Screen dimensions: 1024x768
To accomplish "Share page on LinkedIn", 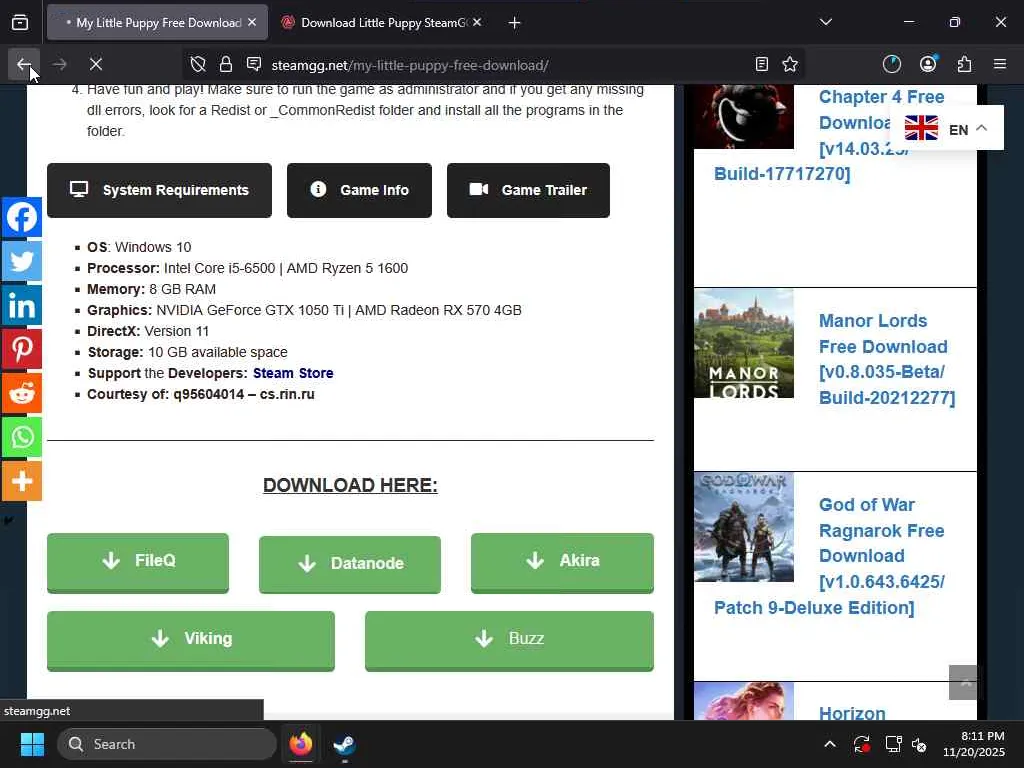I will [x=22, y=305].
